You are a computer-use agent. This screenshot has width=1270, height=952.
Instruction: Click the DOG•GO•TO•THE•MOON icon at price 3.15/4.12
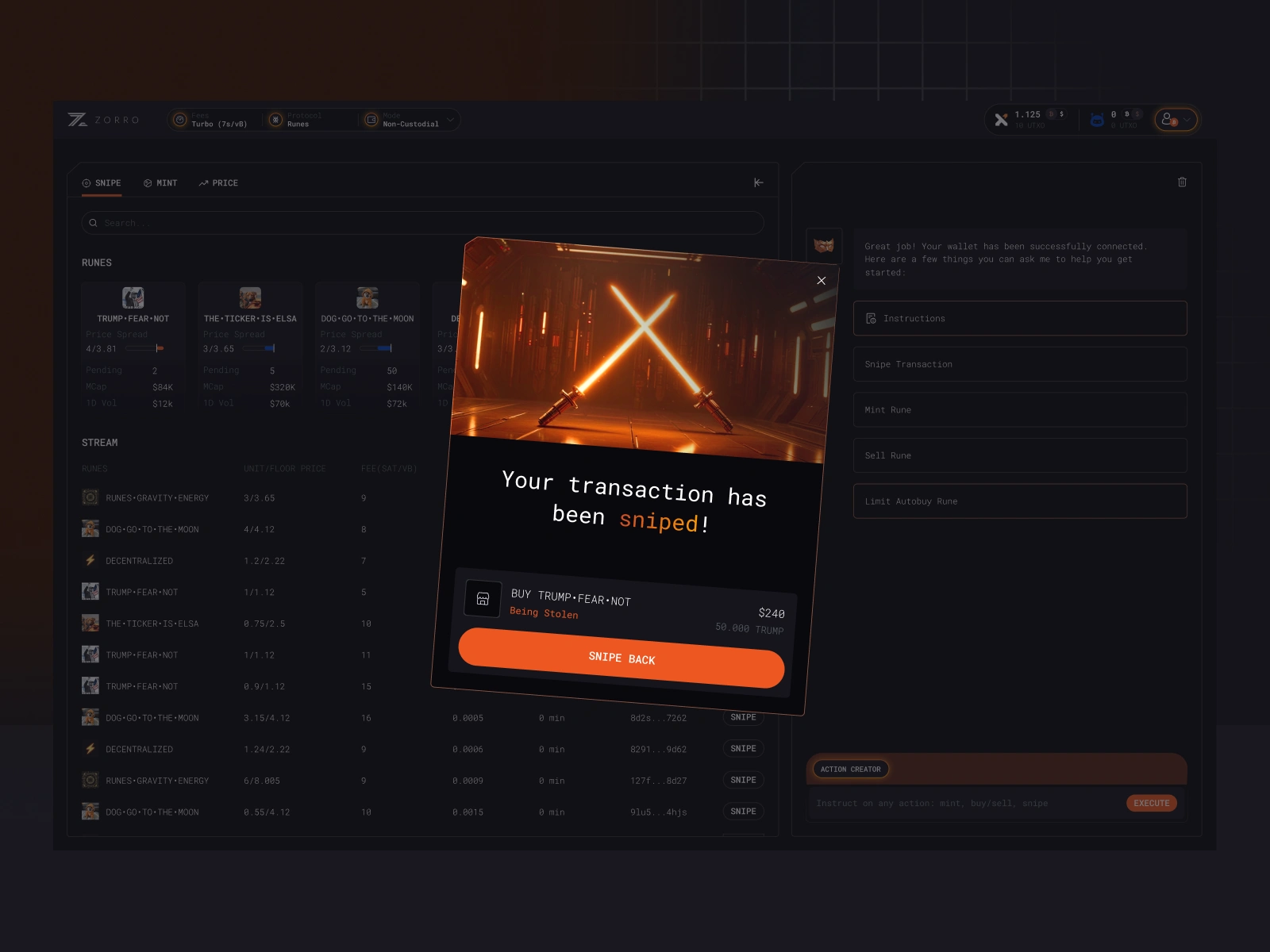pos(90,717)
